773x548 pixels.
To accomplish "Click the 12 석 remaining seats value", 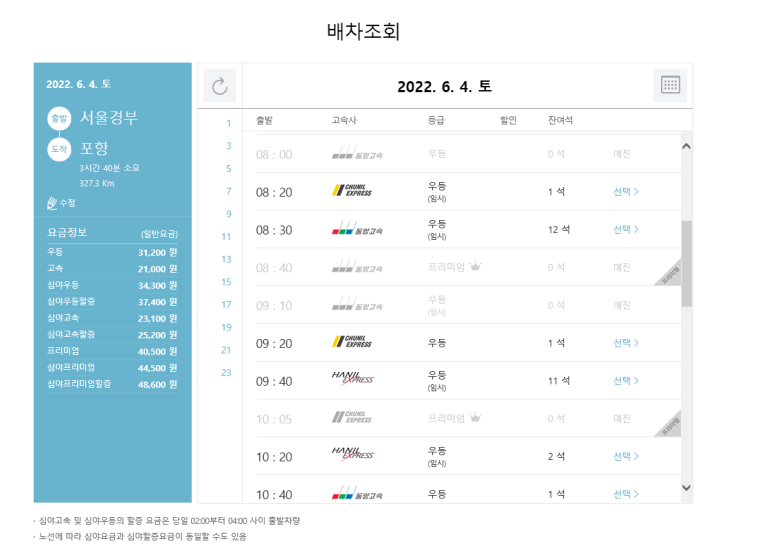I will coord(559,230).
